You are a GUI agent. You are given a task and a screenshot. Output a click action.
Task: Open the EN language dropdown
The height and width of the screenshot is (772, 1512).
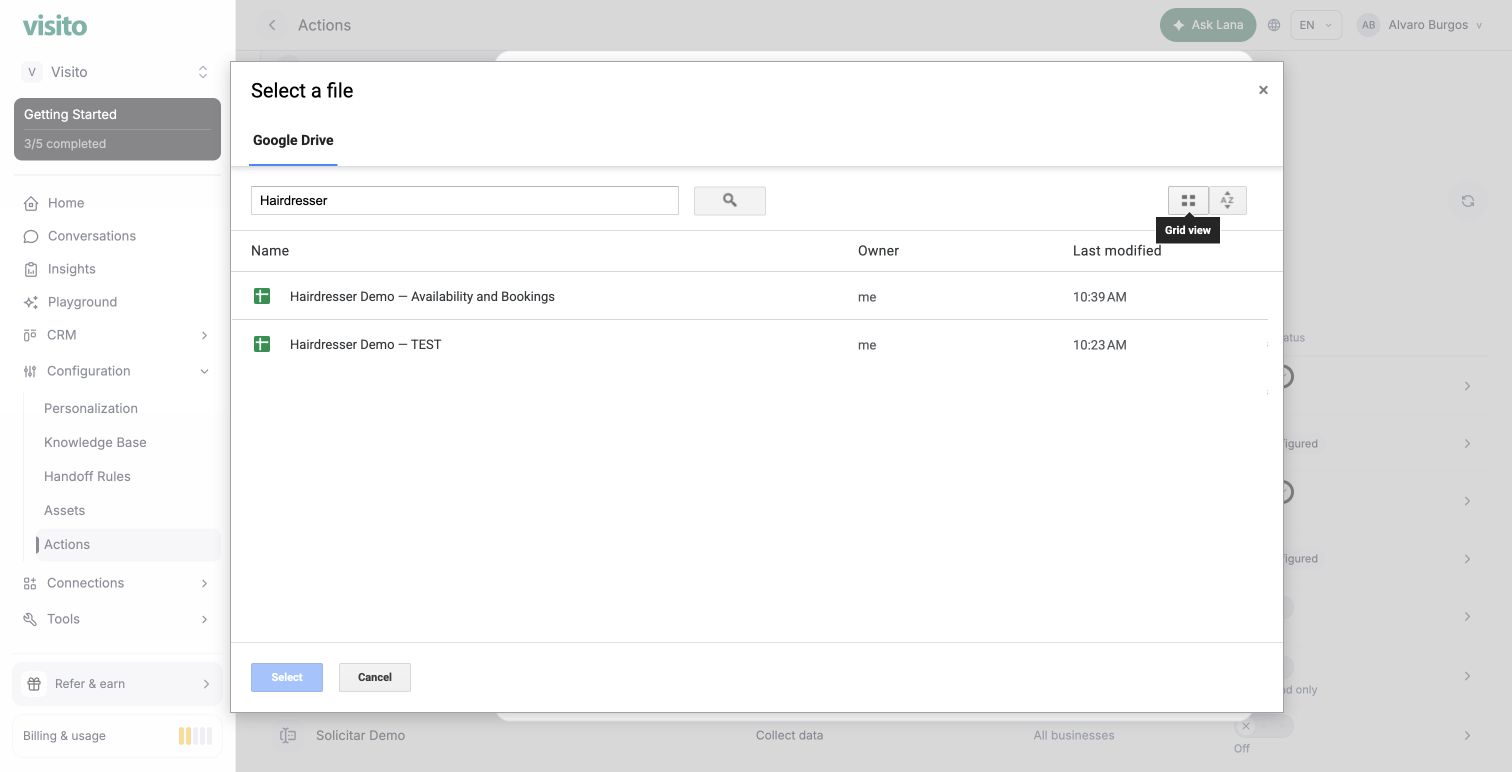point(1316,25)
